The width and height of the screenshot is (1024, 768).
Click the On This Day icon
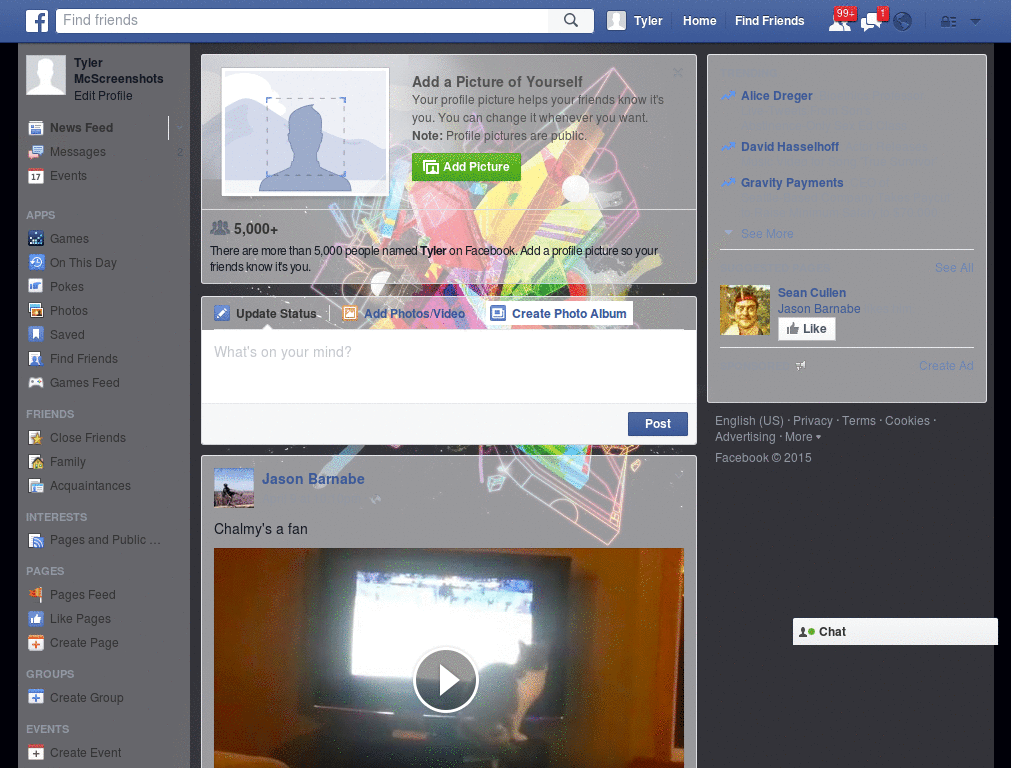pos(36,263)
